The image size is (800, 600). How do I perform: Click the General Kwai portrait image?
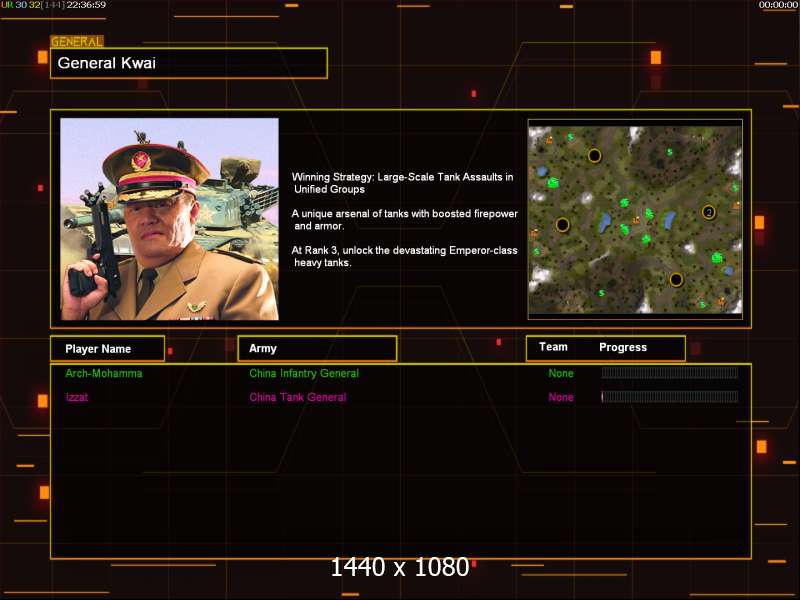pyautogui.click(x=169, y=219)
